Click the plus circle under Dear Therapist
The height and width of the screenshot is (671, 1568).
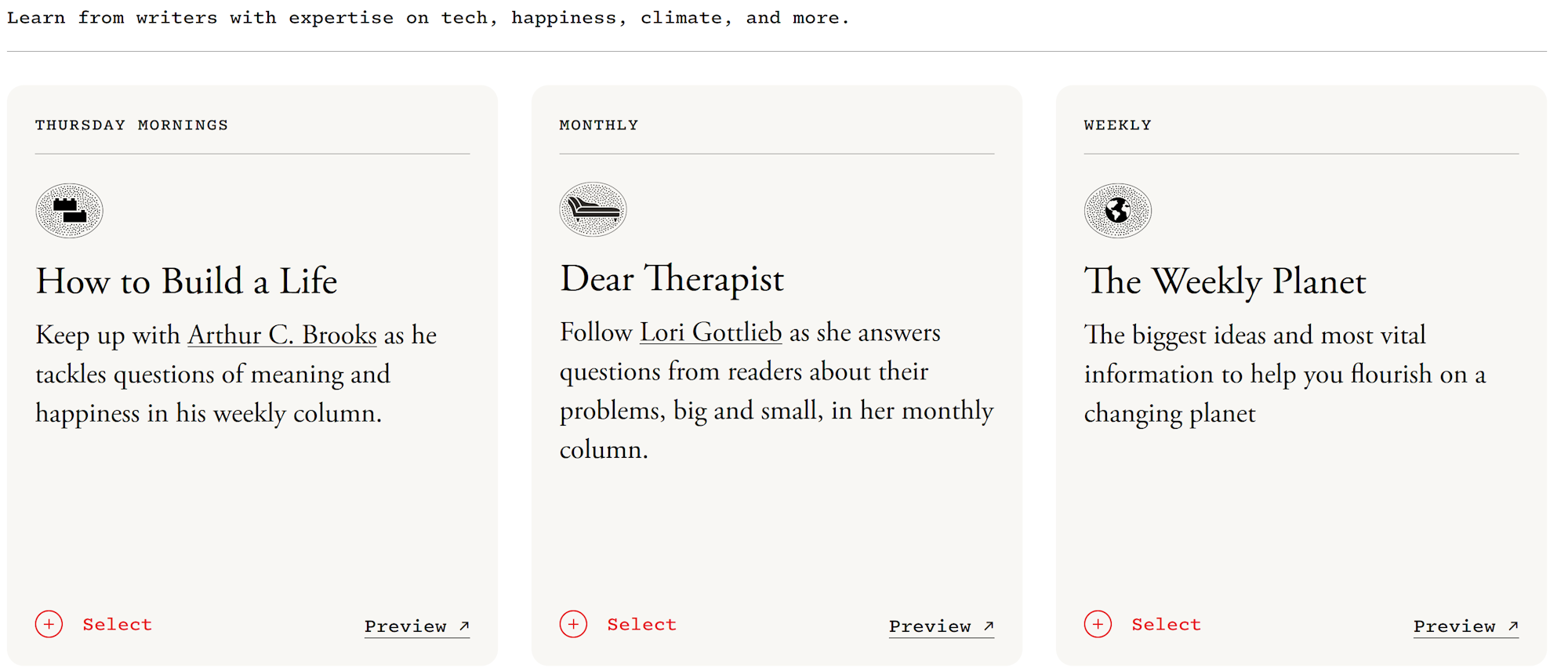(x=573, y=624)
